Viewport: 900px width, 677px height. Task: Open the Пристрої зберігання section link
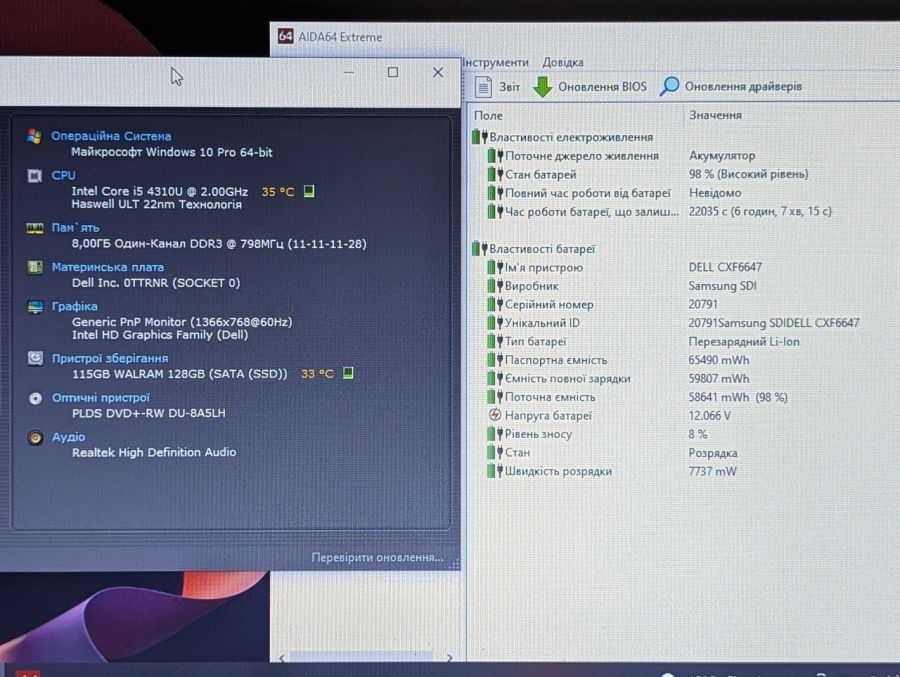pyautogui.click(x=110, y=358)
